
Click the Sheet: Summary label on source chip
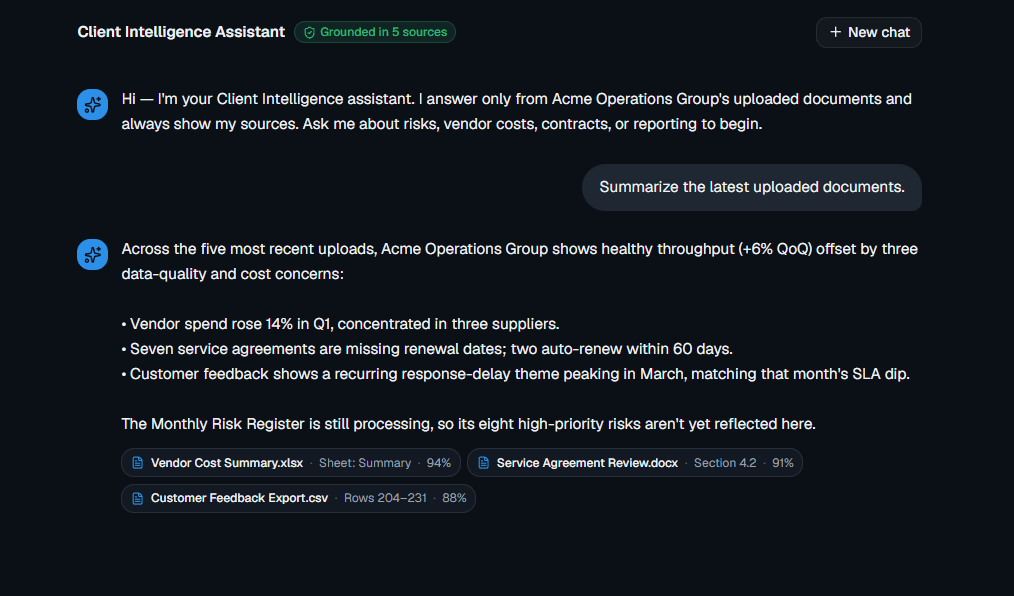pyautogui.click(x=365, y=463)
